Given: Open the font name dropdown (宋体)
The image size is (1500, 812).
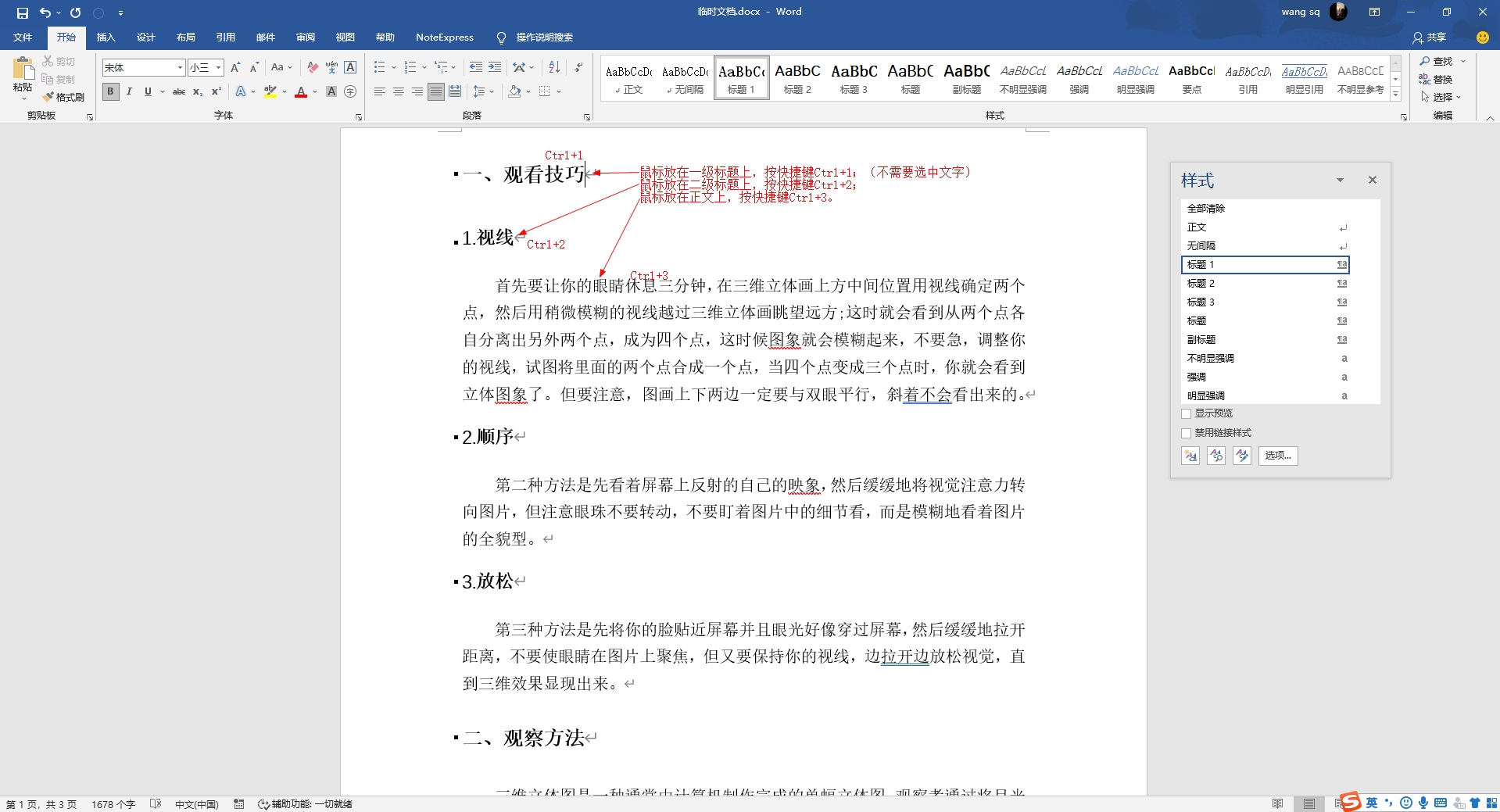Looking at the screenshot, I should coord(180,67).
